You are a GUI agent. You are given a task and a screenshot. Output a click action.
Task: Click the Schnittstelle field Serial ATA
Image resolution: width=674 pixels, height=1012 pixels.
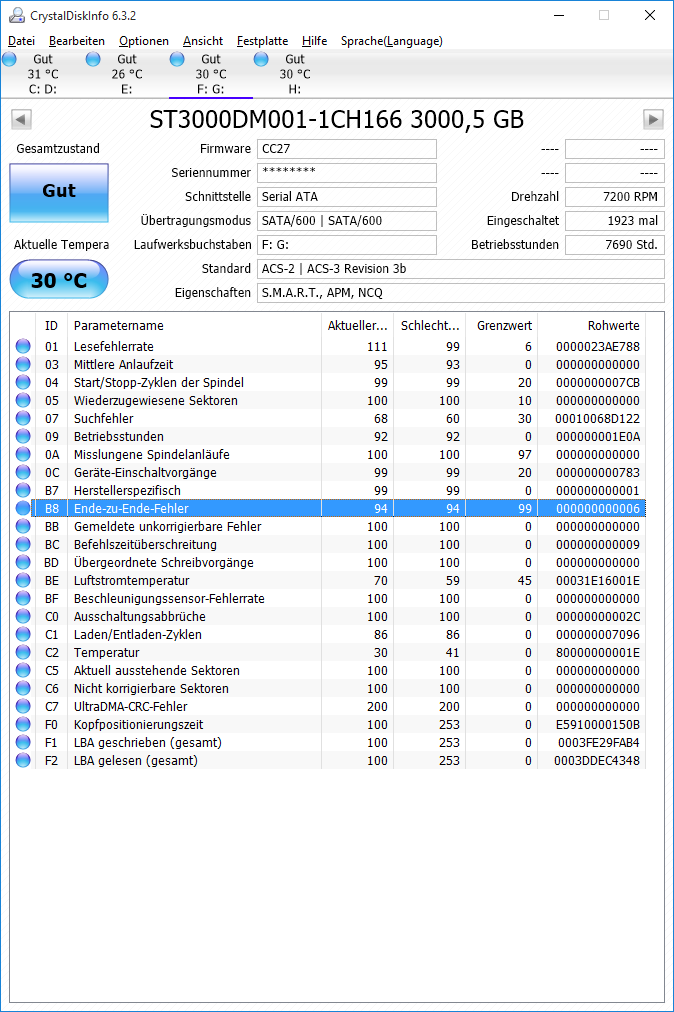[x=347, y=197]
